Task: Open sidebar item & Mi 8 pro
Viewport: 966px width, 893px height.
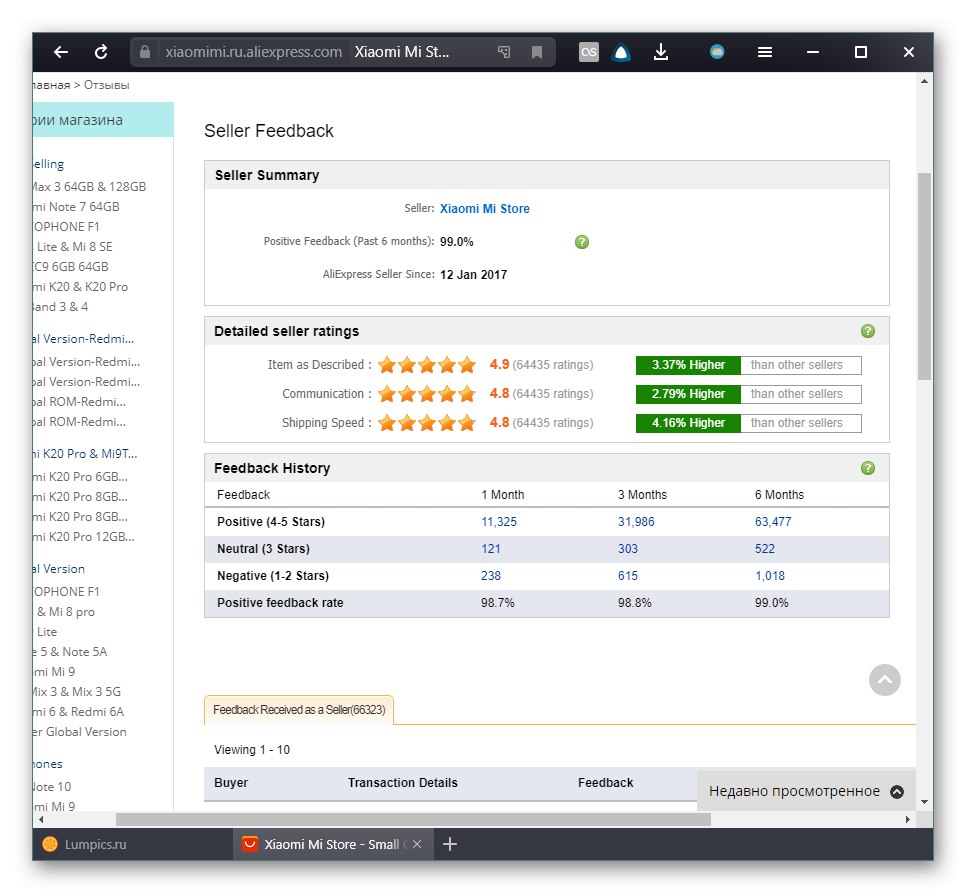Action: click(x=65, y=612)
